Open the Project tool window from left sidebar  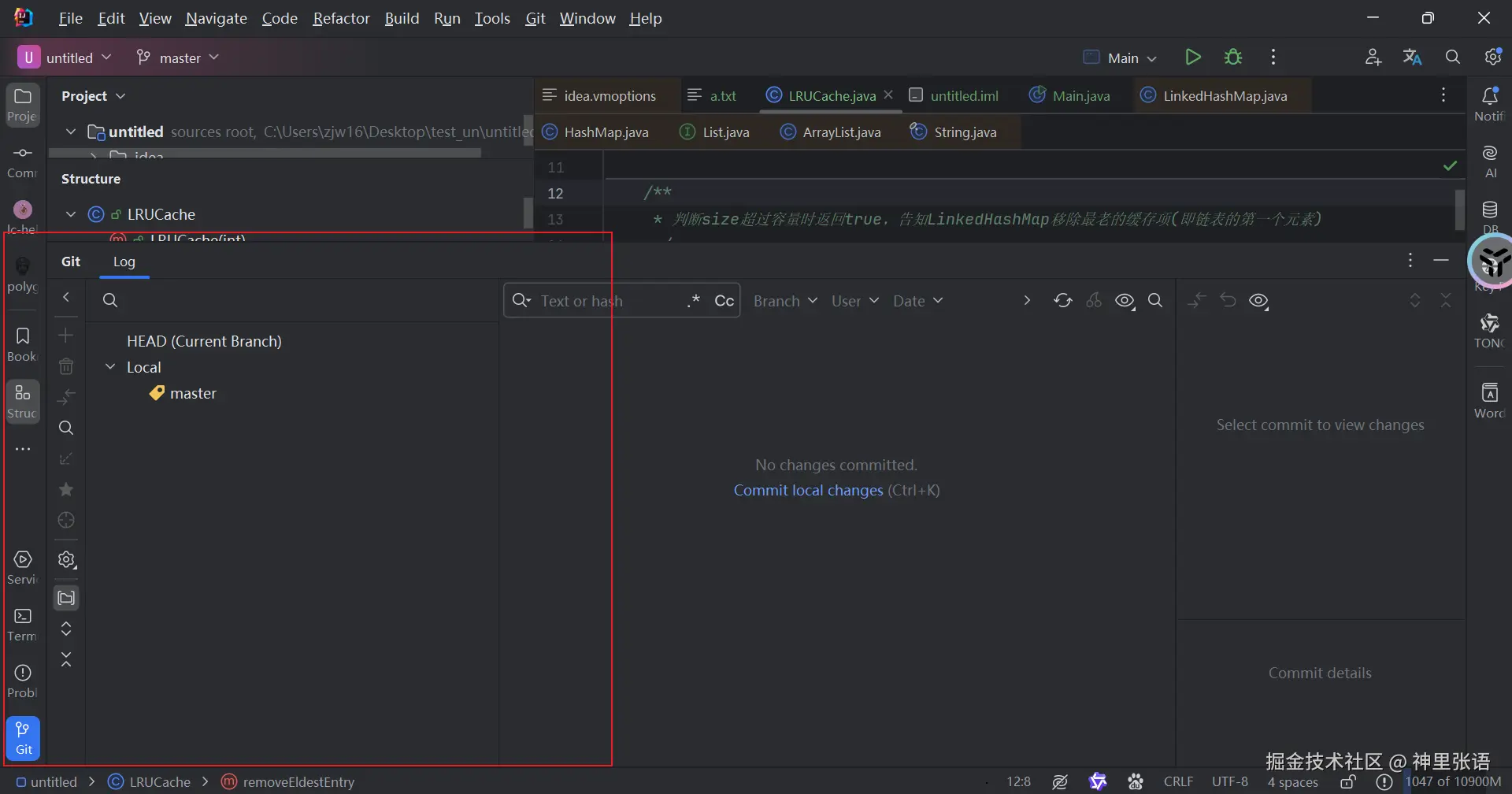click(23, 105)
